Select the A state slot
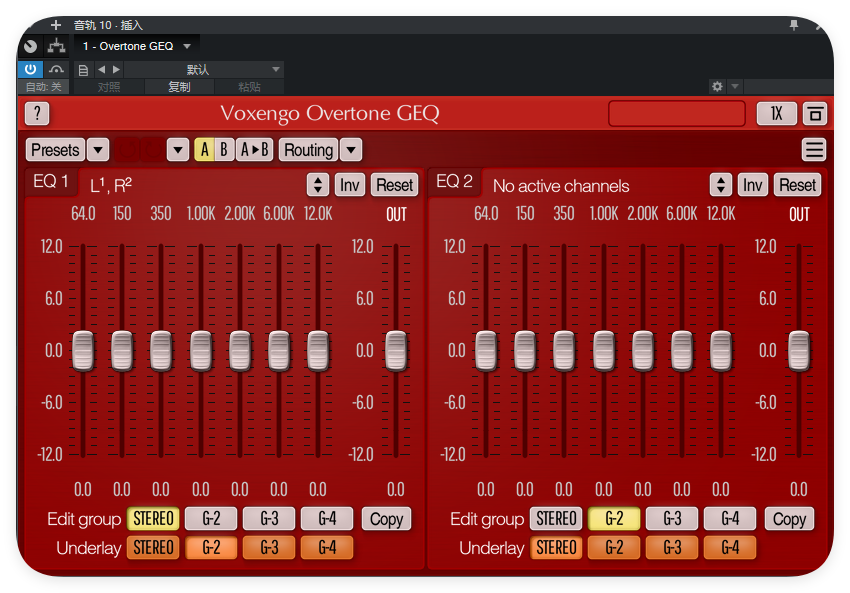This screenshot has height=593, width=850. [x=204, y=150]
